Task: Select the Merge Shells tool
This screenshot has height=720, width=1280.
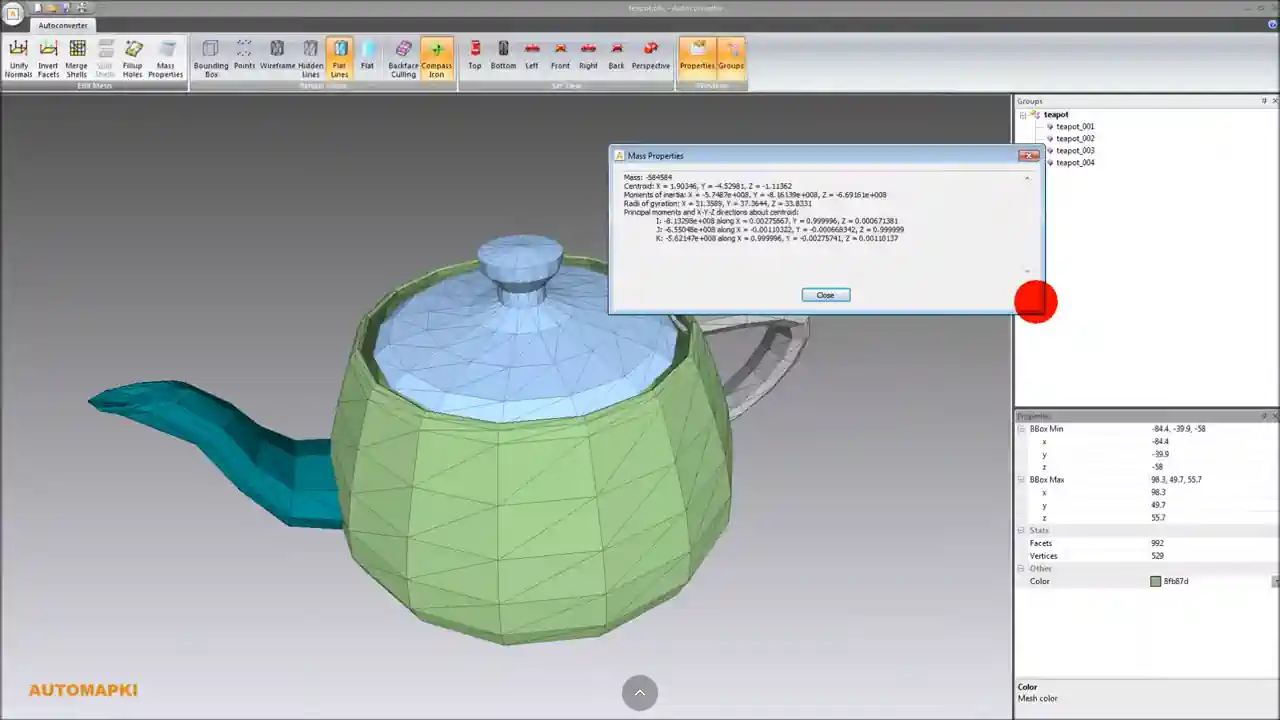Action: click(x=77, y=57)
